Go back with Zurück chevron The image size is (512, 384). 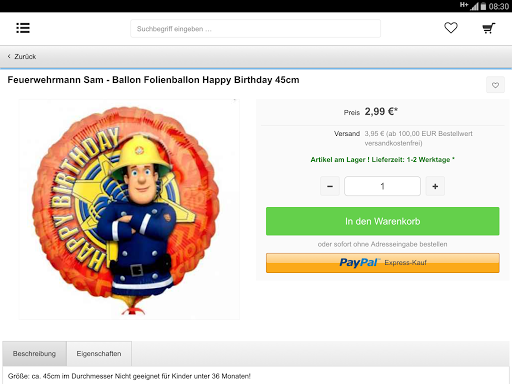pos(9,56)
